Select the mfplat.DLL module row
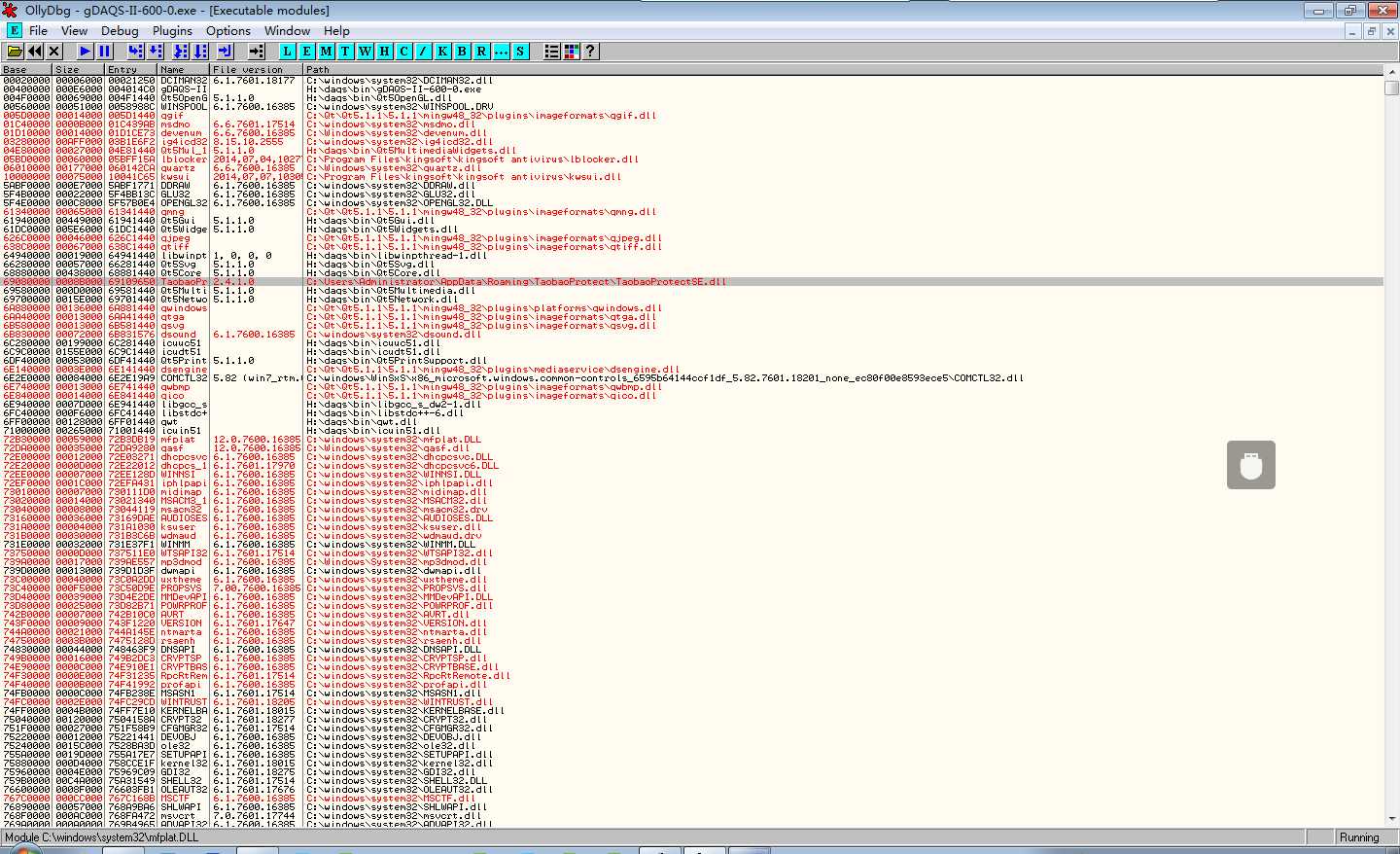1400x854 pixels. (691, 440)
